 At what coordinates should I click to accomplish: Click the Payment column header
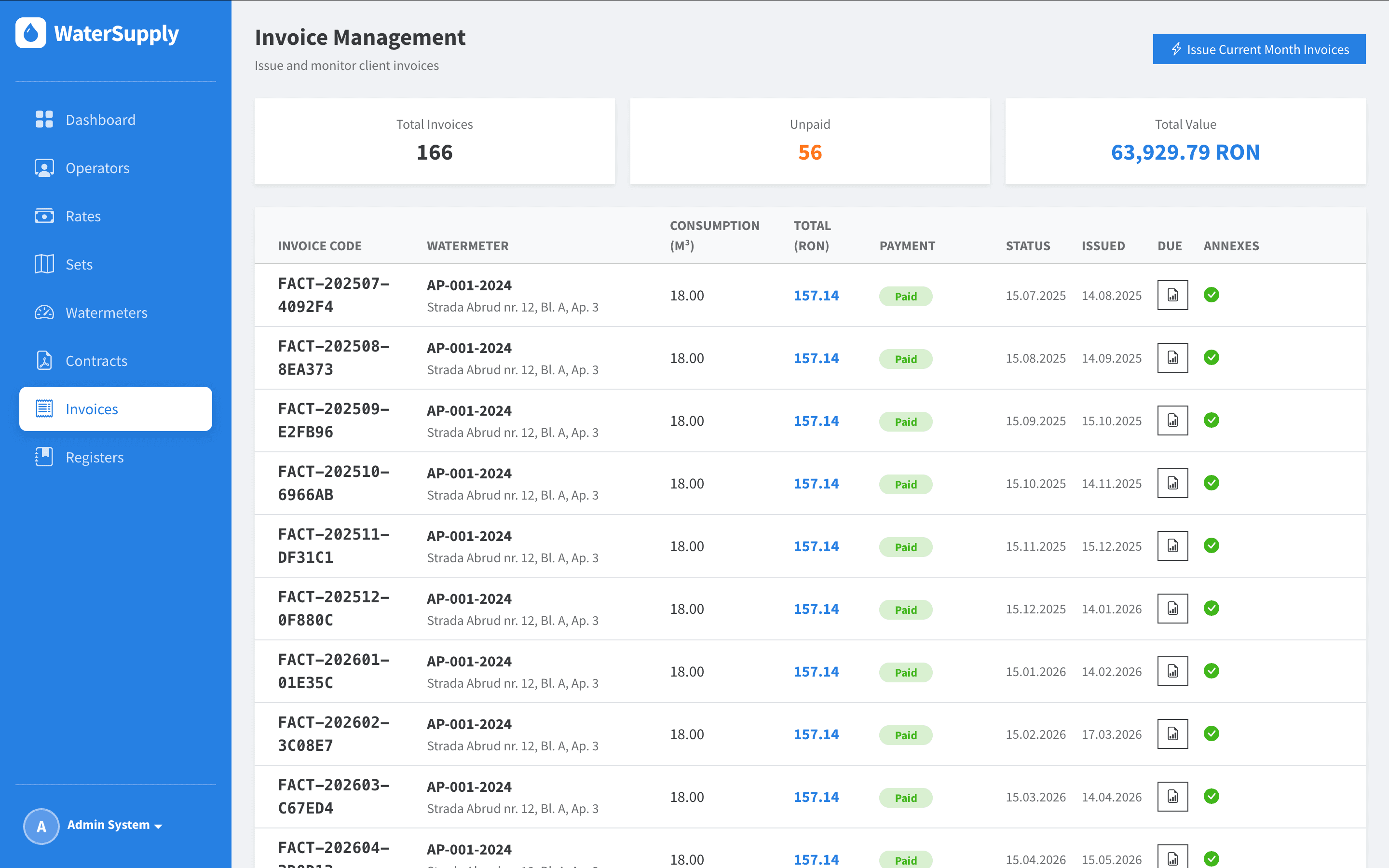click(x=907, y=246)
